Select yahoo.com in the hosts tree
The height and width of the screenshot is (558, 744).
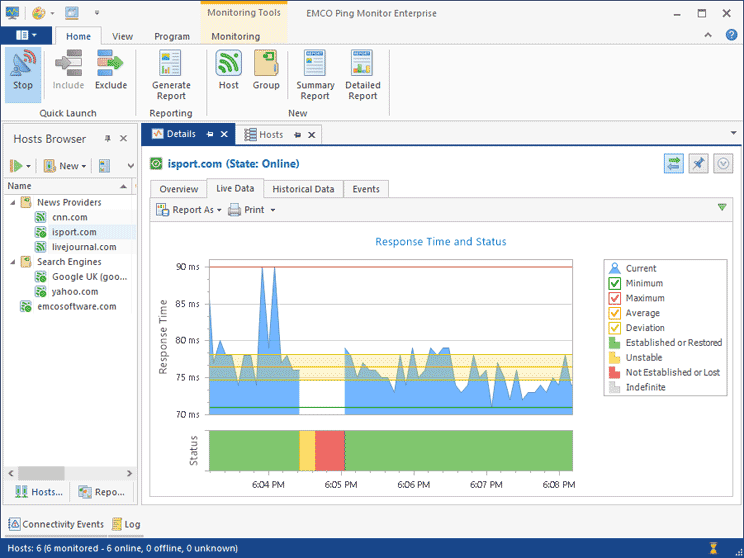coord(74,292)
